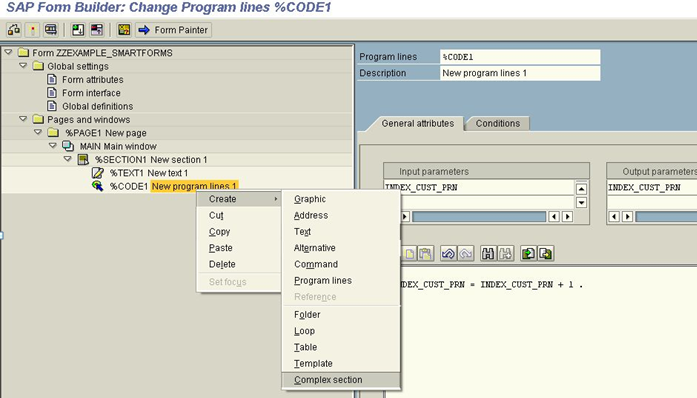Open Find with the binoculars icon
The image size is (697, 398).
tap(488, 253)
